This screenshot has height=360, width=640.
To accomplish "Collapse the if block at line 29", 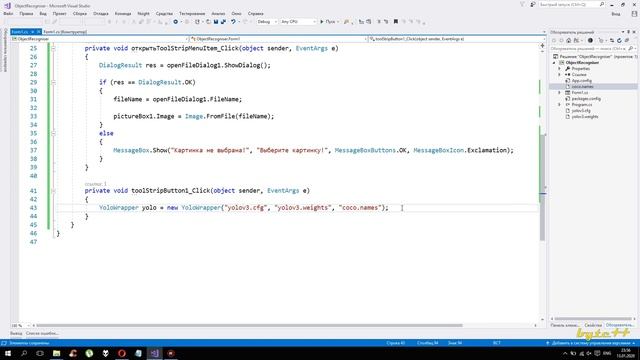I will click(53, 82).
